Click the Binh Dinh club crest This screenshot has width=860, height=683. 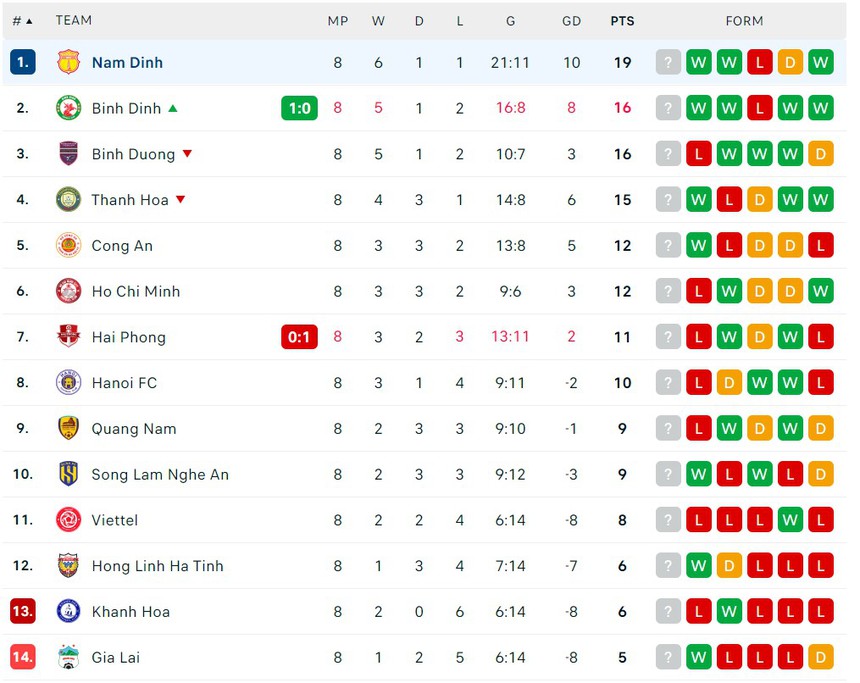[x=68, y=108]
